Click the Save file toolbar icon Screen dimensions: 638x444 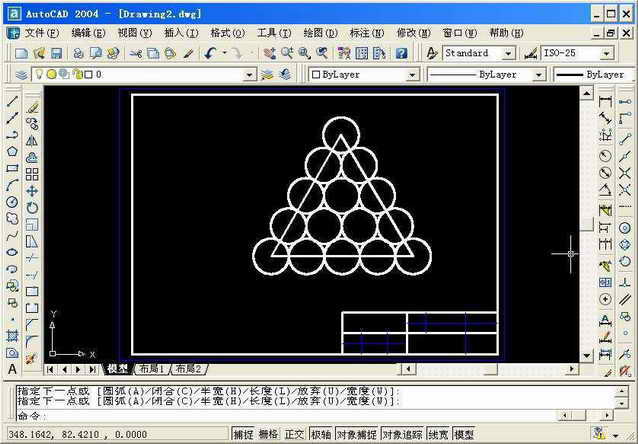pos(56,53)
